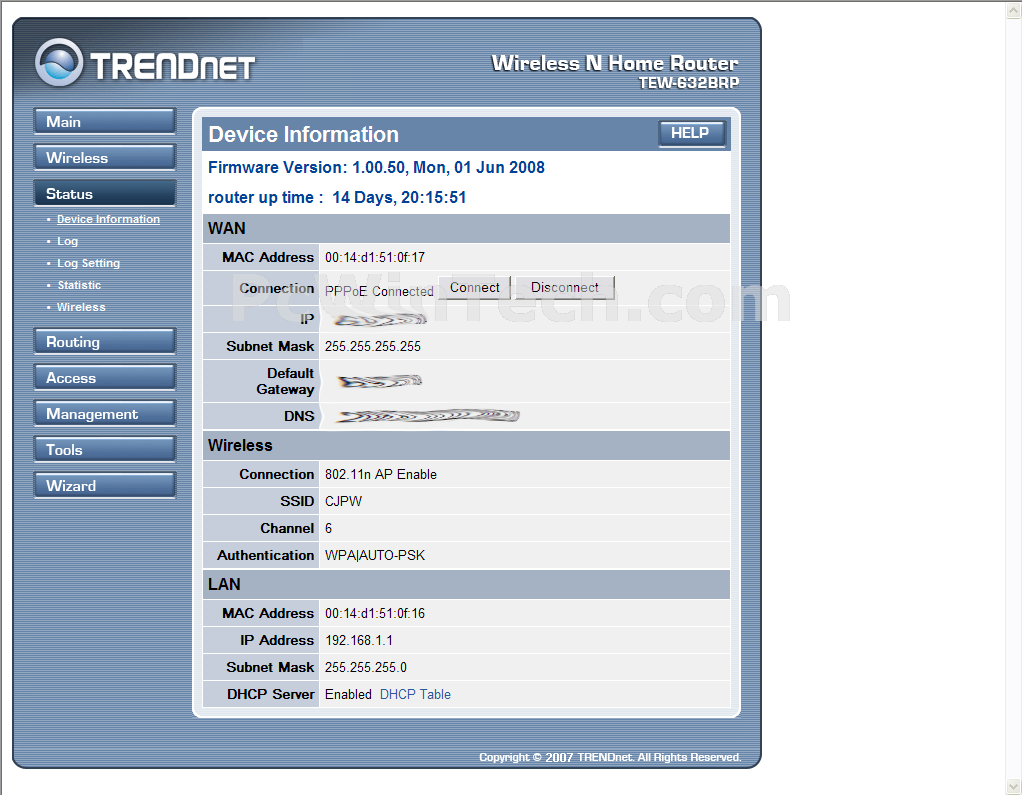1022x795 pixels.
Task: Open the Device Information submenu link
Action: click(x=108, y=219)
